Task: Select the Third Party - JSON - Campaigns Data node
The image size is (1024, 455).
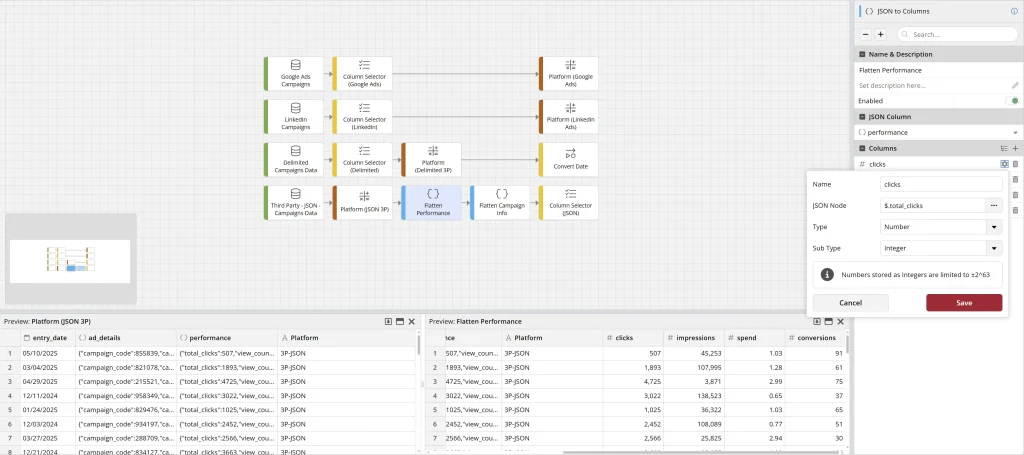Action: [294, 202]
